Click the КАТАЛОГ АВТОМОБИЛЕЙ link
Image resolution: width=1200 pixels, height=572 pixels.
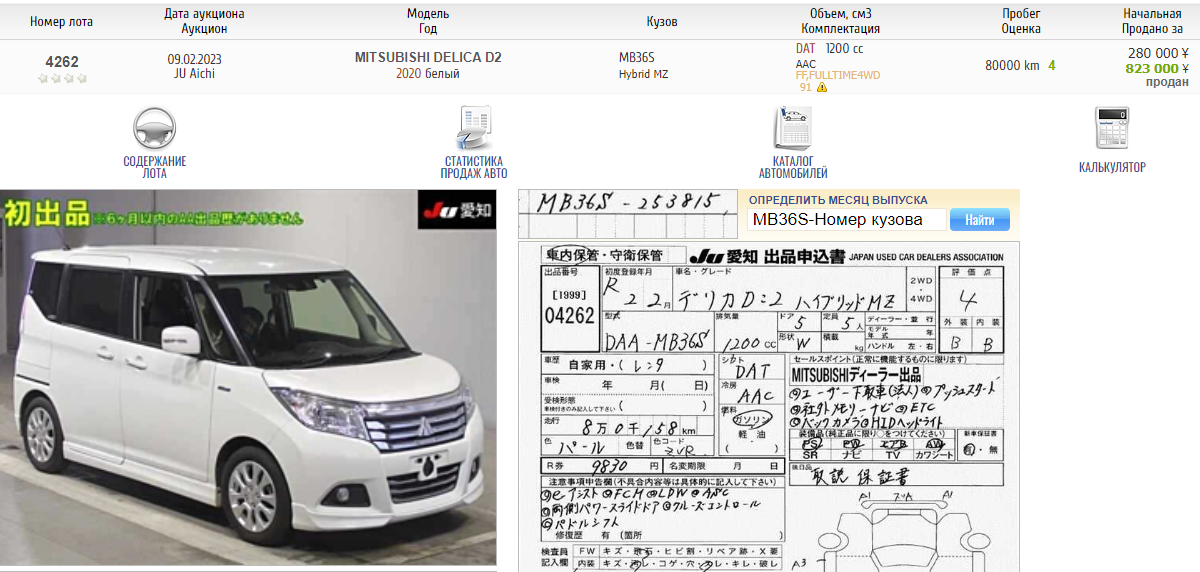(792, 167)
